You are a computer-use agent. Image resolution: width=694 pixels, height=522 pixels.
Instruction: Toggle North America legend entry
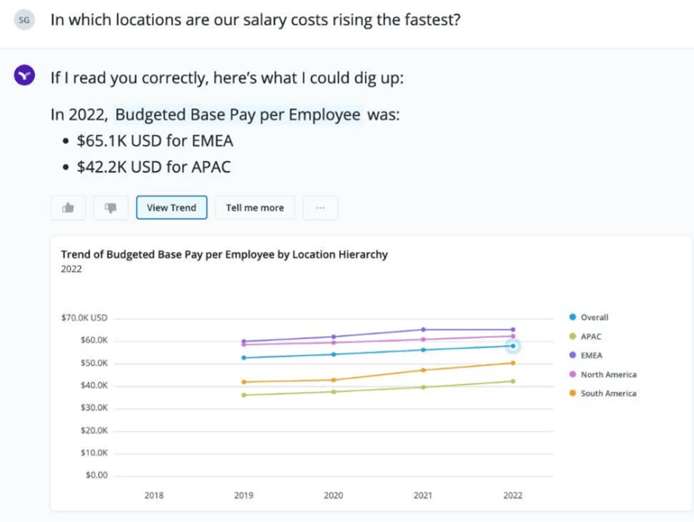603,375
